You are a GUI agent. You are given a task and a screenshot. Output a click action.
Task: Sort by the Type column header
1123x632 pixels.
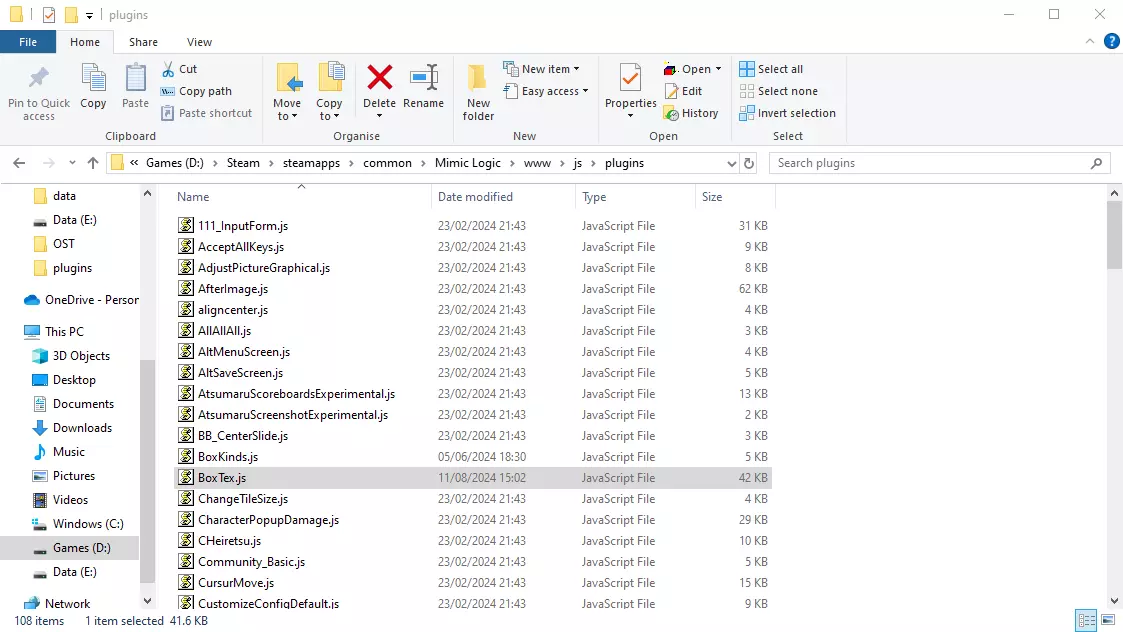coord(635,197)
